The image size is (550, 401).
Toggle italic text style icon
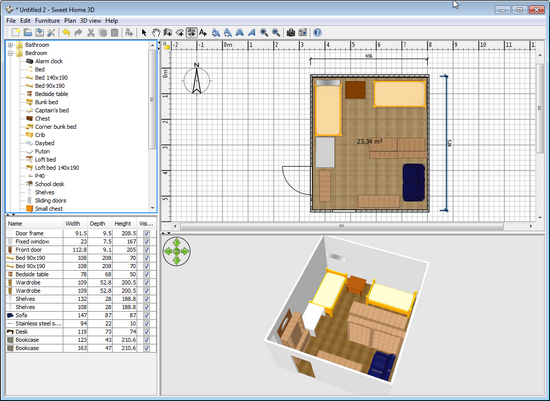[x=251, y=33]
